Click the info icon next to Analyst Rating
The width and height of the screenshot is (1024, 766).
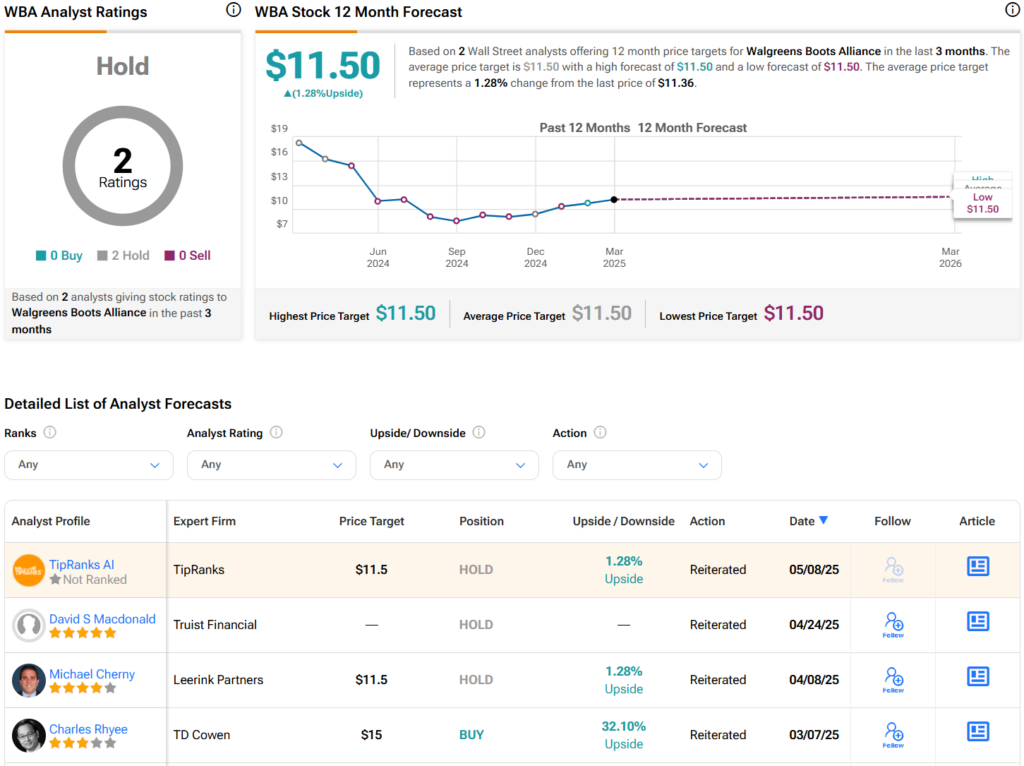click(276, 432)
